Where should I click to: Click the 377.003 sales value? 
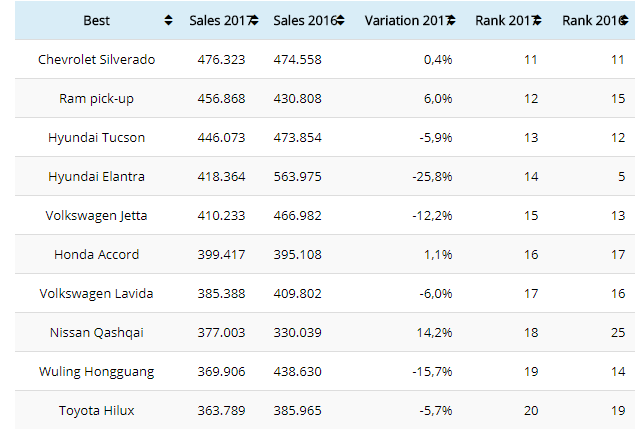click(x=221, y=333)
